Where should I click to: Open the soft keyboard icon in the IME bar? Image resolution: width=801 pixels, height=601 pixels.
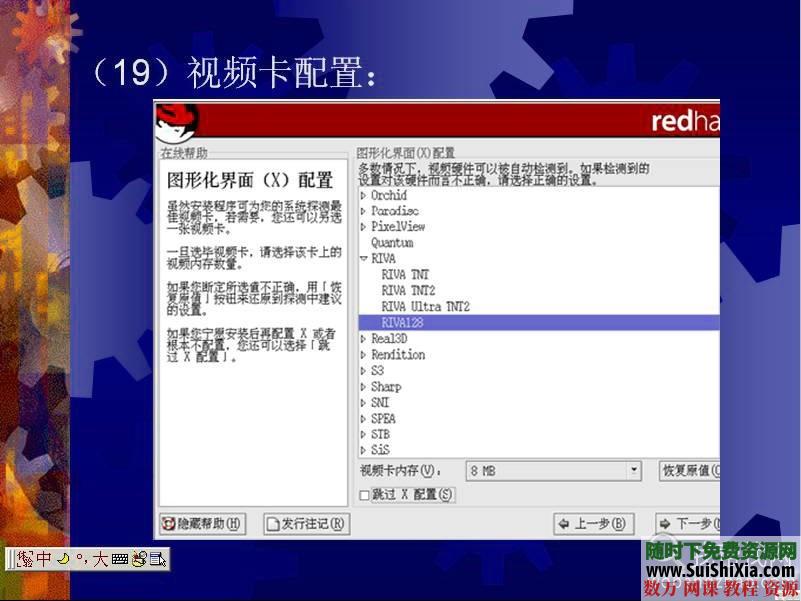click(121, 560)
